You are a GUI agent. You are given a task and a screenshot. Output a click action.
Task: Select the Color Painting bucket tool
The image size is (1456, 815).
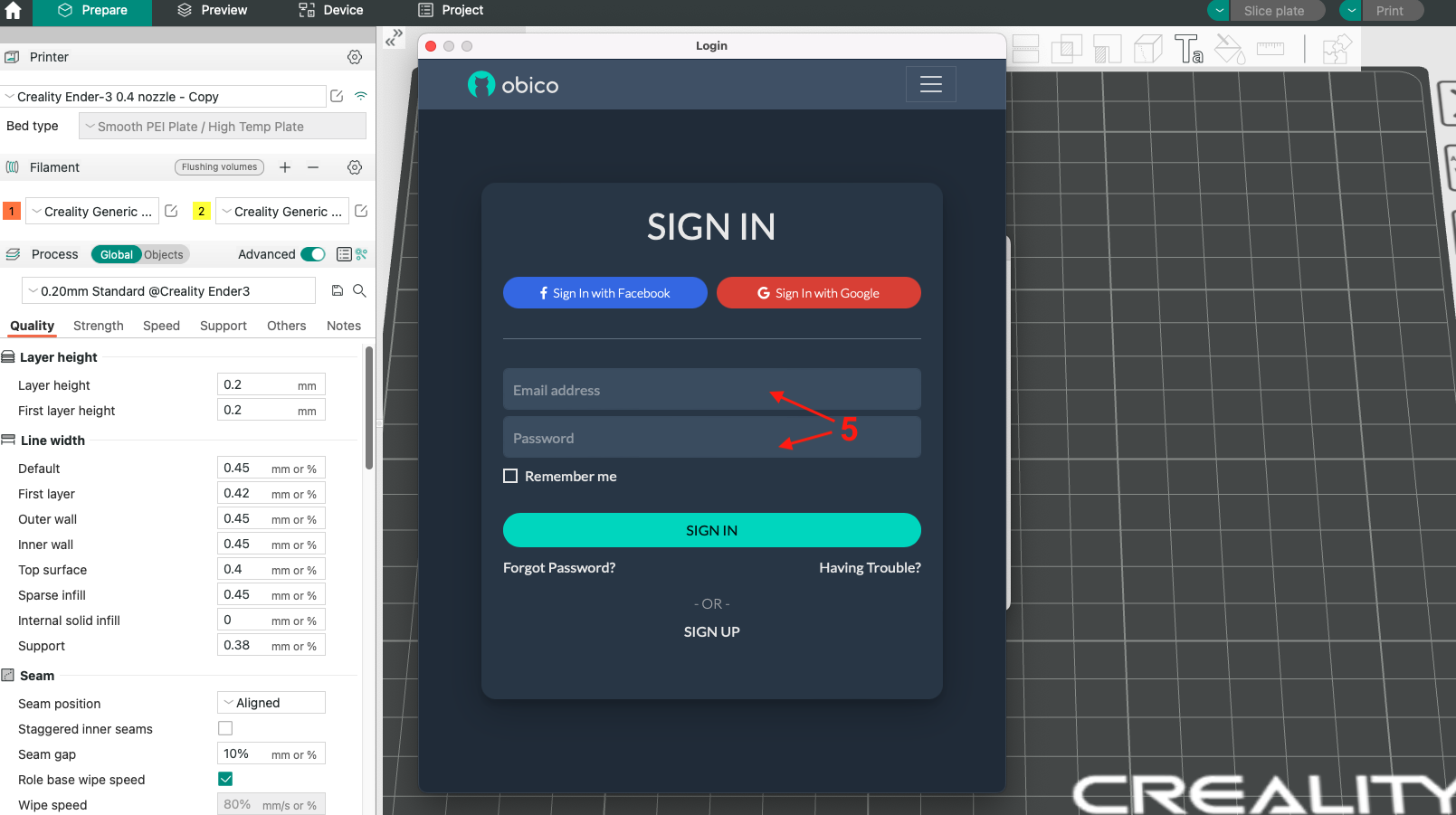1230,49
